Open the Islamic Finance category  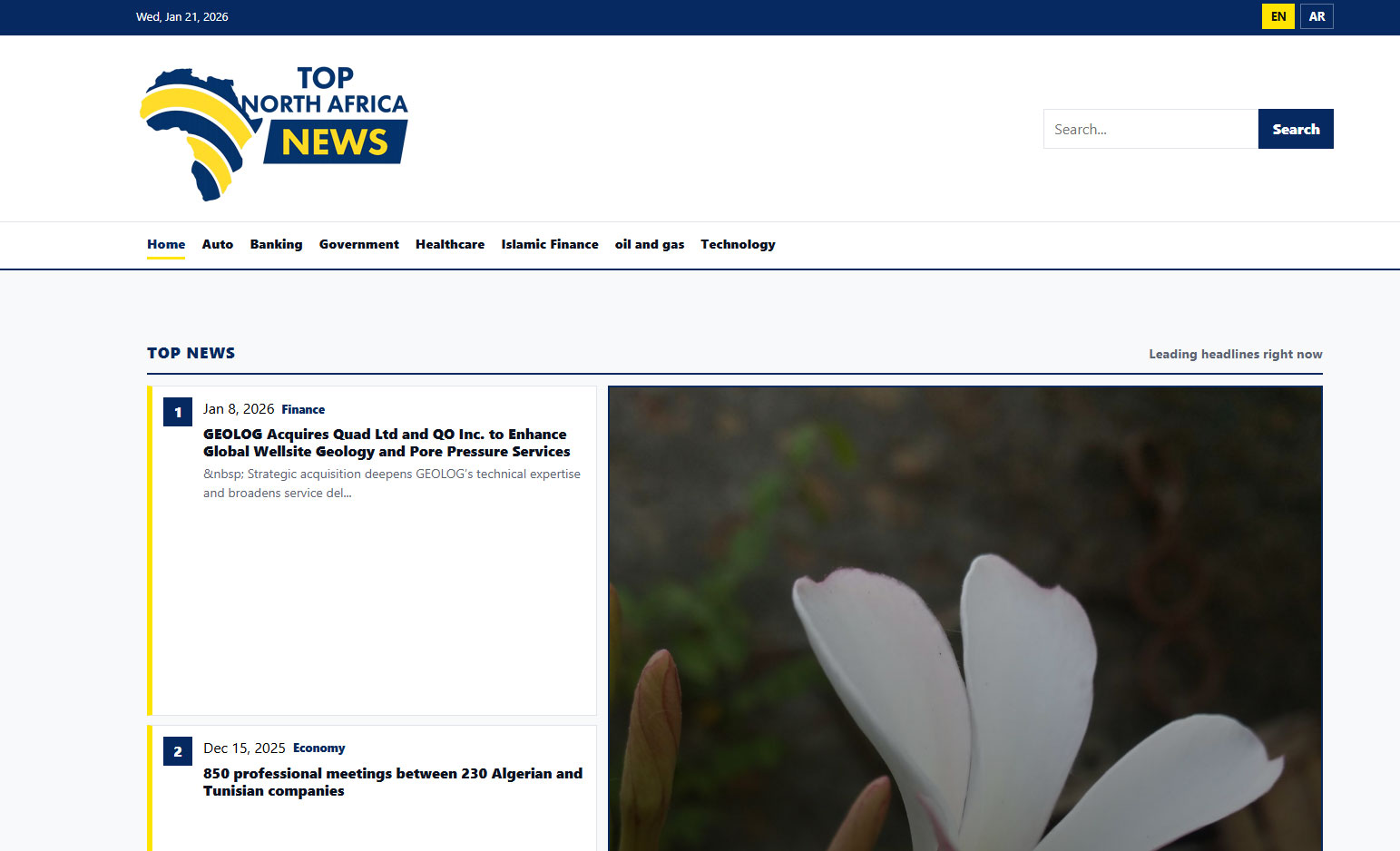coord(550,244)
